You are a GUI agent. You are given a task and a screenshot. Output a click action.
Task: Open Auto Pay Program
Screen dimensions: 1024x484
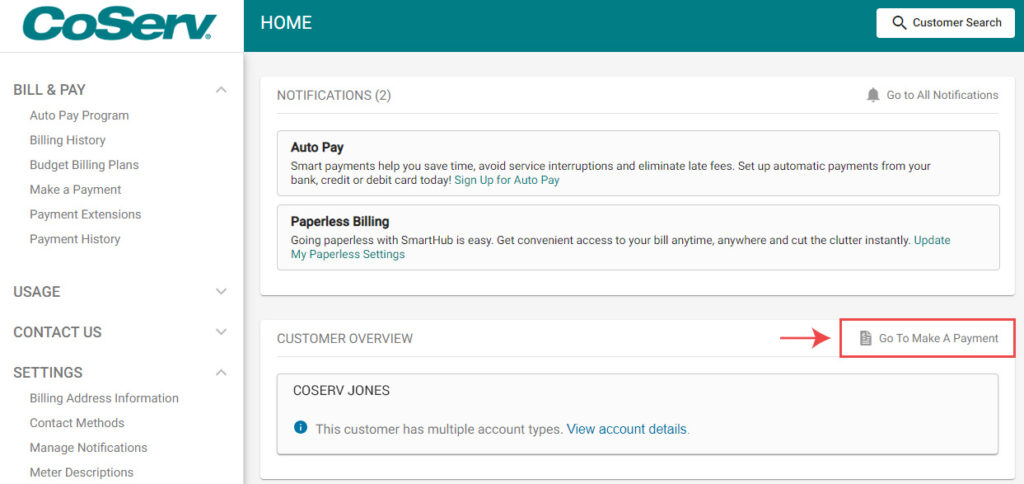click(79, 116)
